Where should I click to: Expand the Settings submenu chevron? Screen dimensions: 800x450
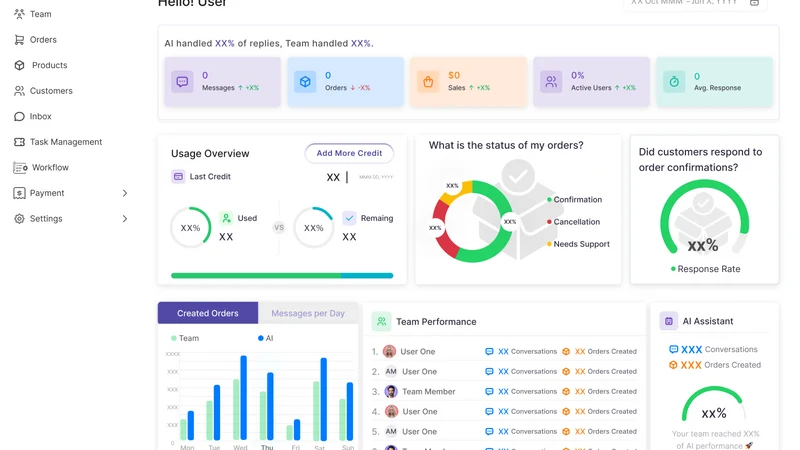click(x=125, y=218)
